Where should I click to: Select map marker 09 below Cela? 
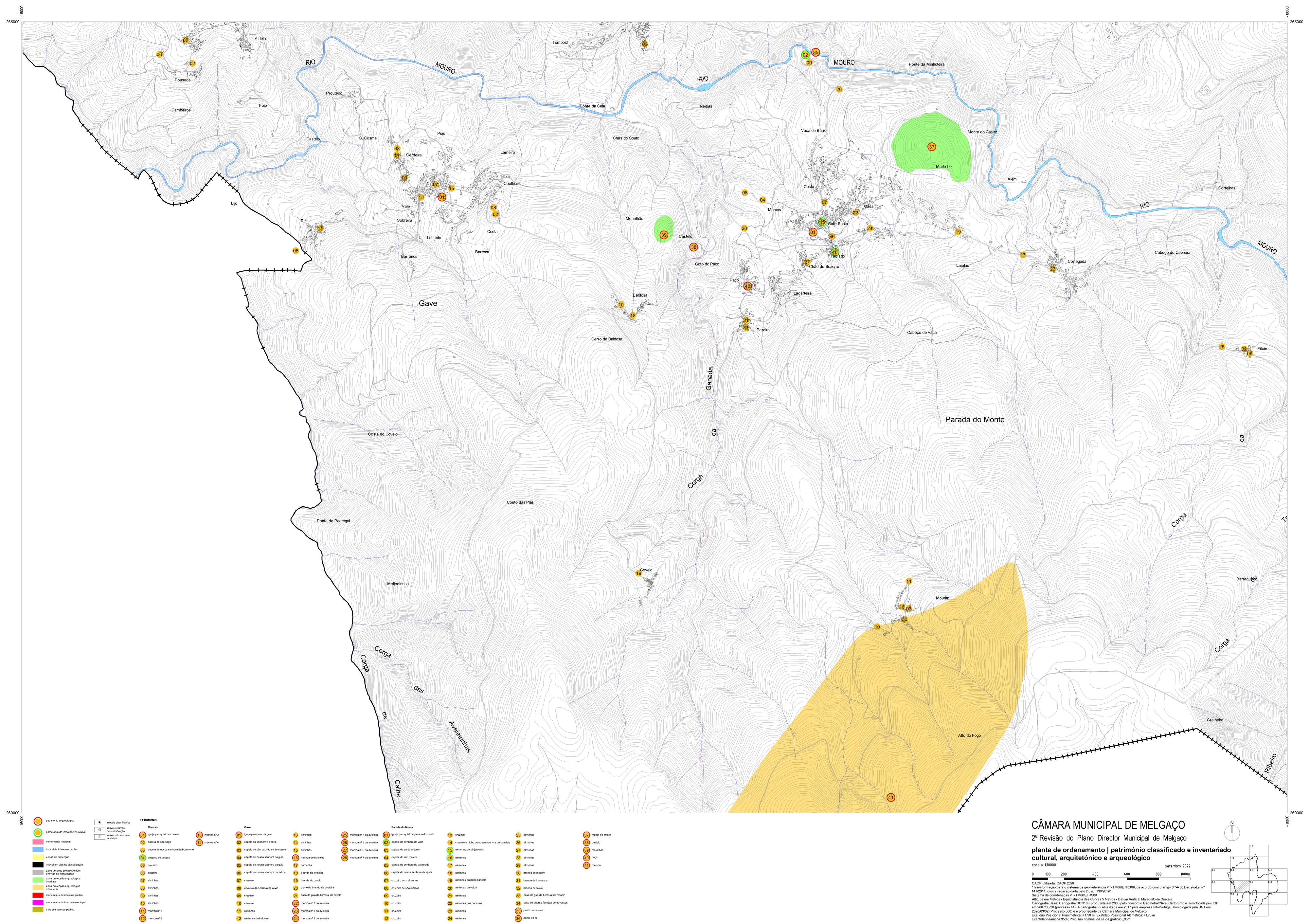click(645, 44)
